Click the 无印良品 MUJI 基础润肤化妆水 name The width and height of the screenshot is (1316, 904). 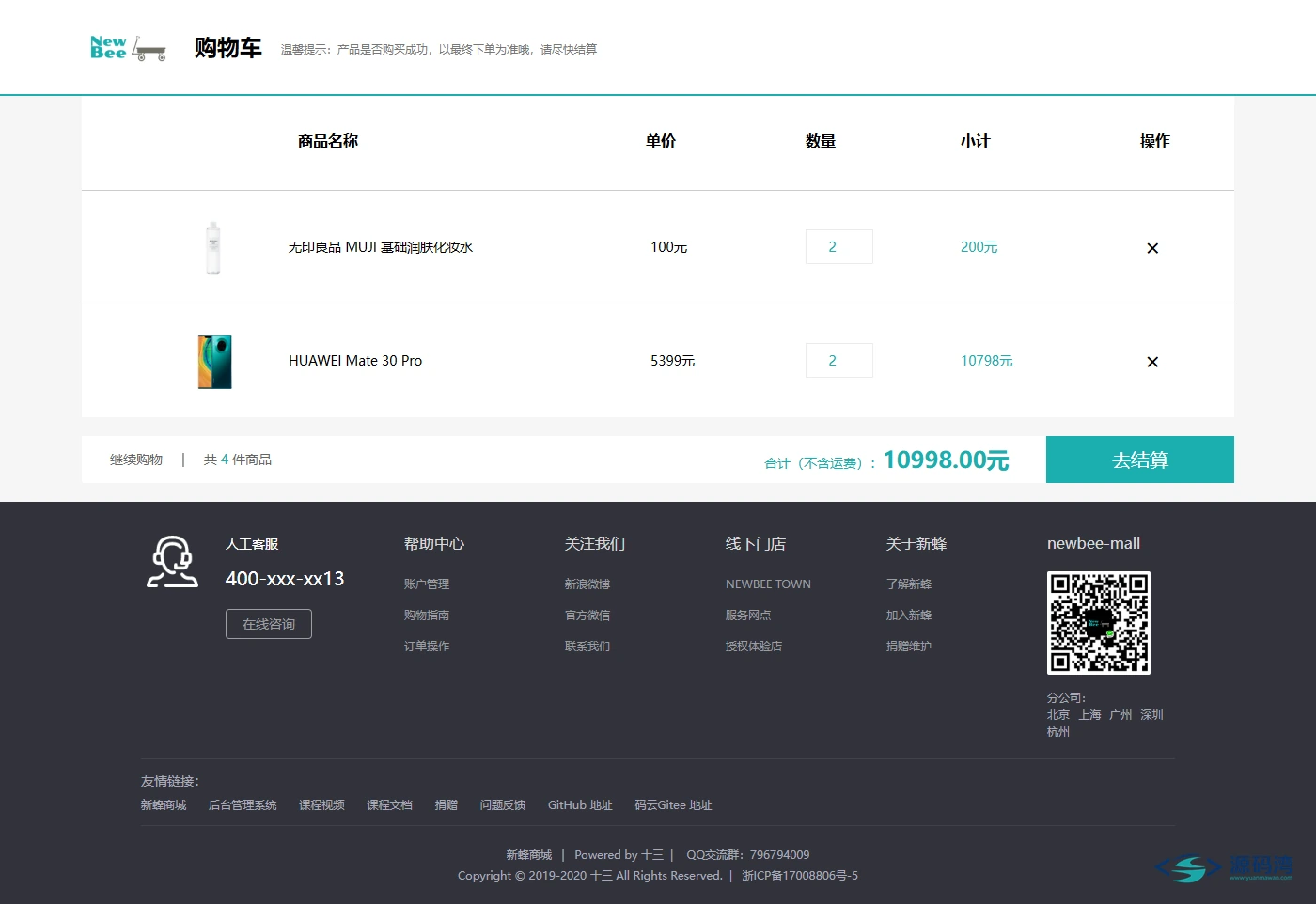click(381, 247)
